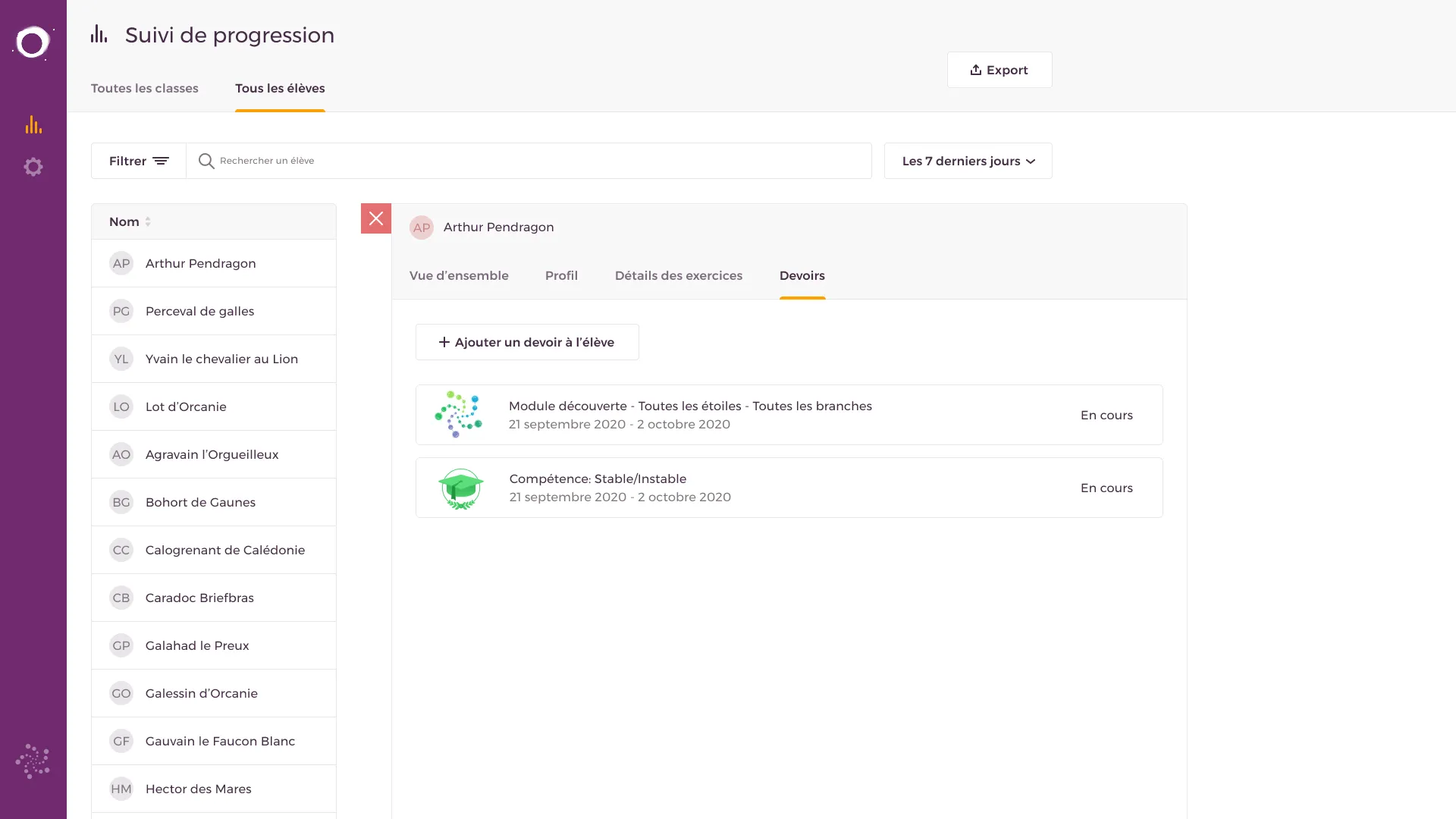
Task: Close the Arthur Pendragon panel with red X
Action: coord(376,218)
